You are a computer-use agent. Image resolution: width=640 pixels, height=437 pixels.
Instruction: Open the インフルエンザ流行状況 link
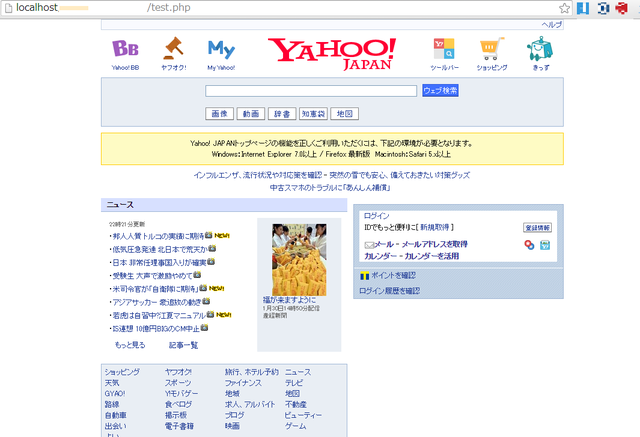(x=258, y=175)
